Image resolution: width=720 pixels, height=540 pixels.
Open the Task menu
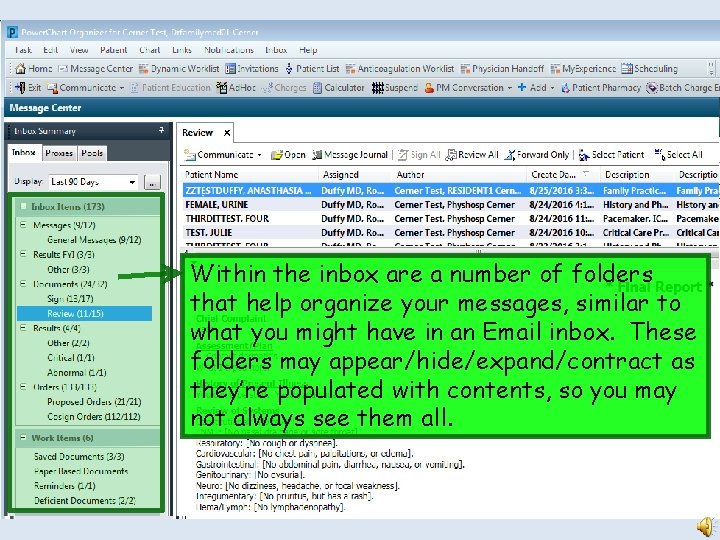[23, 50]
